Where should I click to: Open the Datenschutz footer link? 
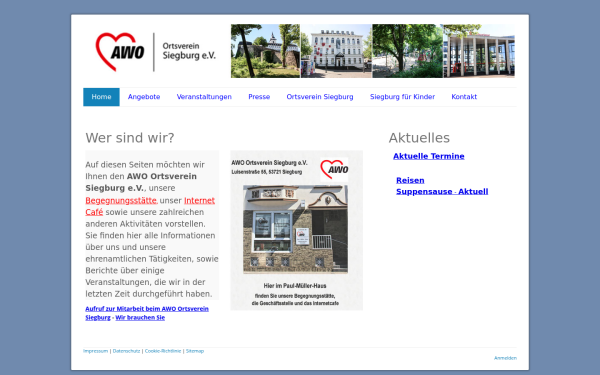pyautogui.click(x=126, y=351)
